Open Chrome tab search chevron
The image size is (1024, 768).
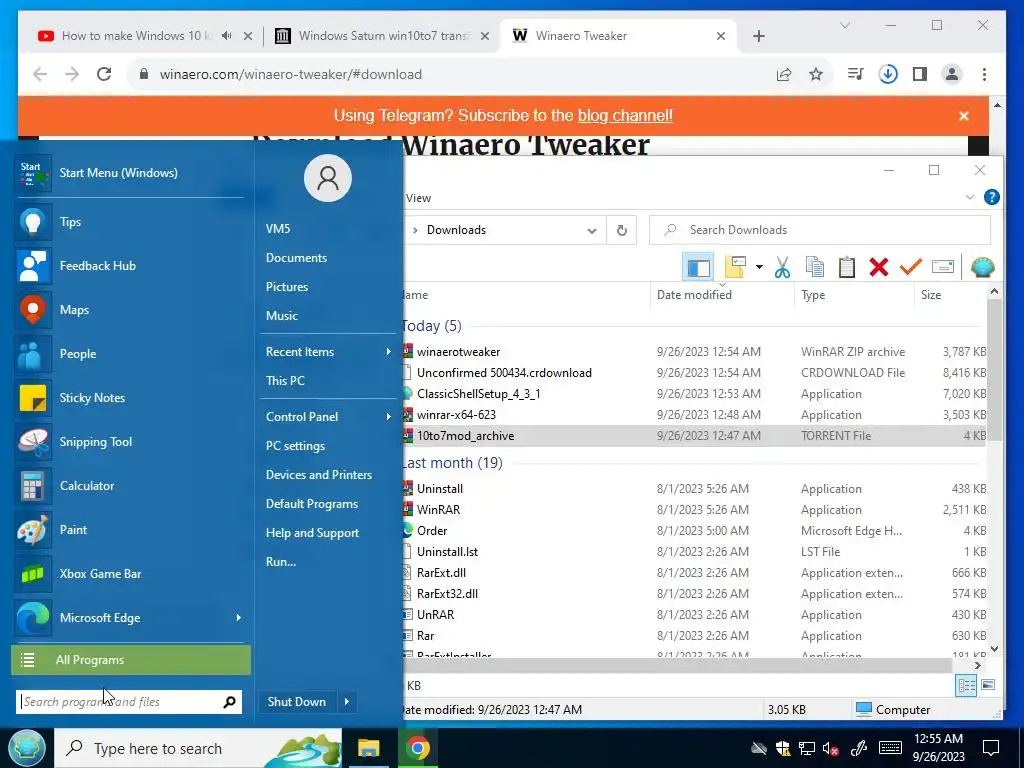coord(844,25)
